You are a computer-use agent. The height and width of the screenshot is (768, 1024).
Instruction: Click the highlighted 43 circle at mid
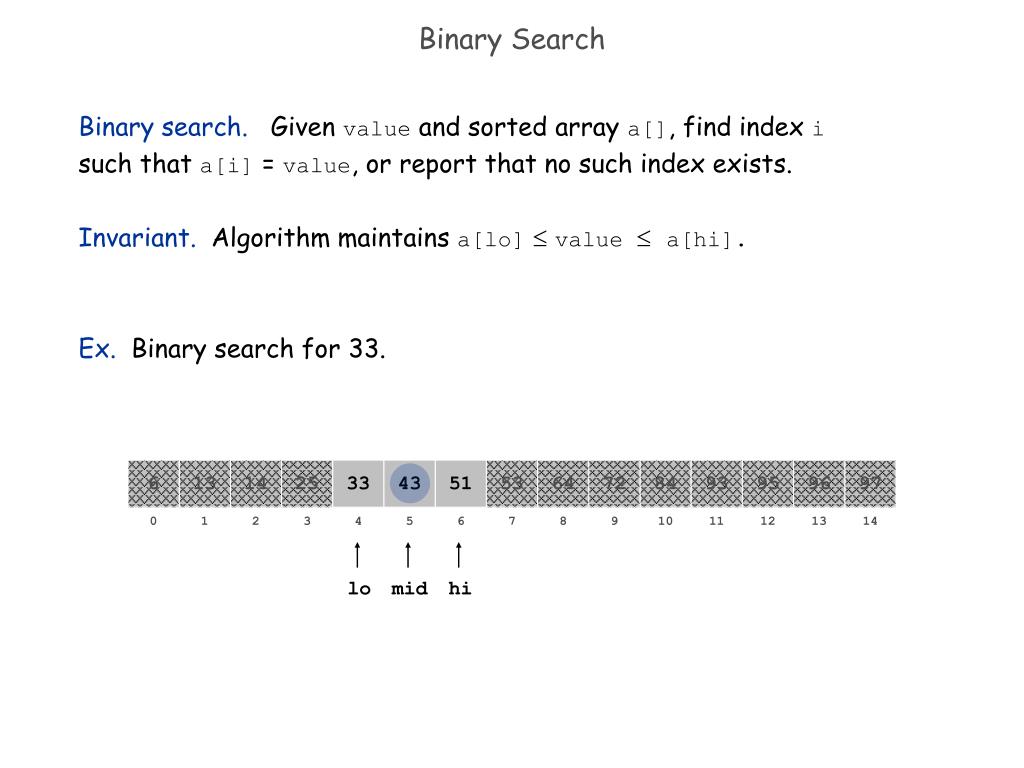(x=409, y=483)
